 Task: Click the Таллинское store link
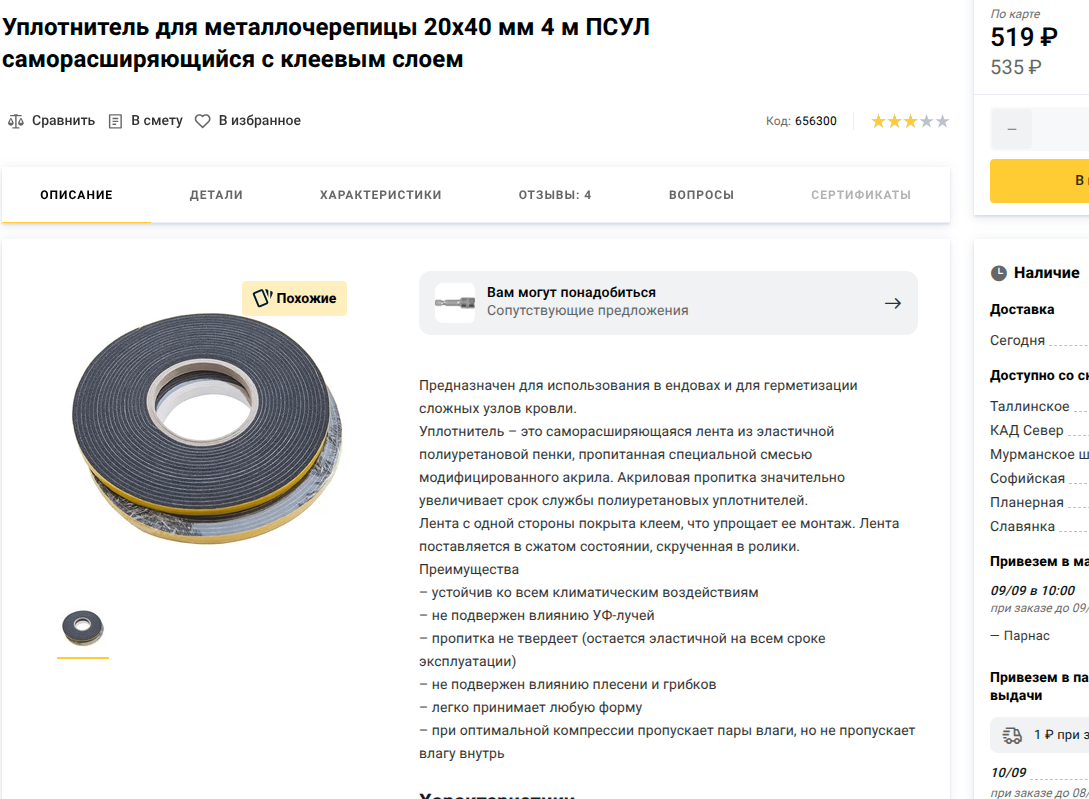1029,406
